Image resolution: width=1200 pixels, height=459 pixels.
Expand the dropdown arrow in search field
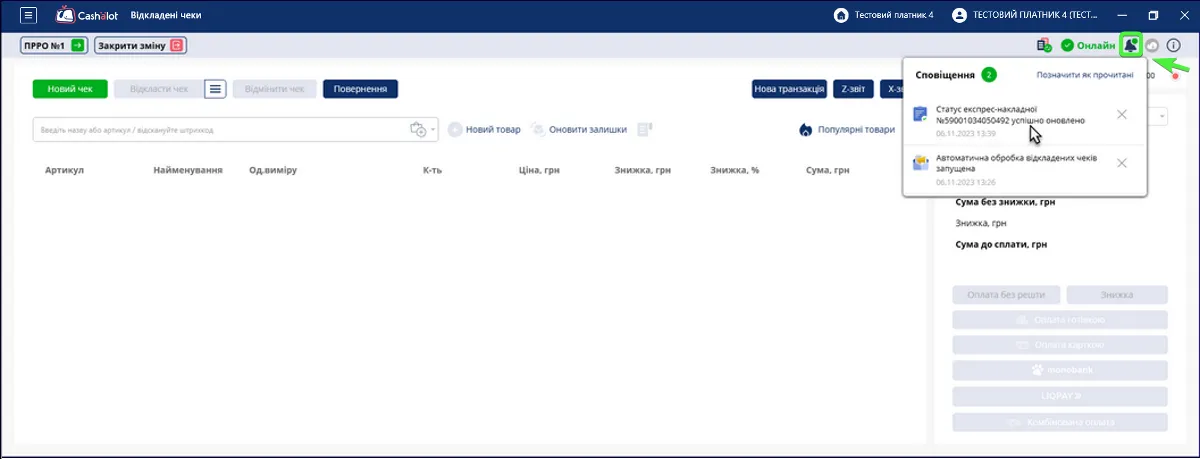coord(434,131)
